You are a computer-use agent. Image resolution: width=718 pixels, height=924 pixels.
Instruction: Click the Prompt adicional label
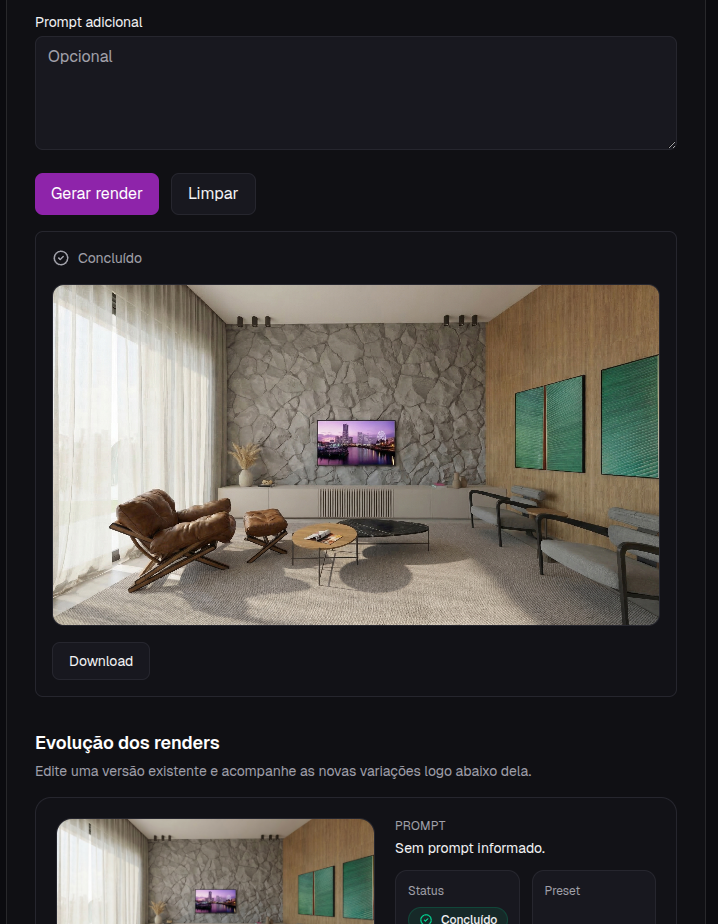(88, 22)
